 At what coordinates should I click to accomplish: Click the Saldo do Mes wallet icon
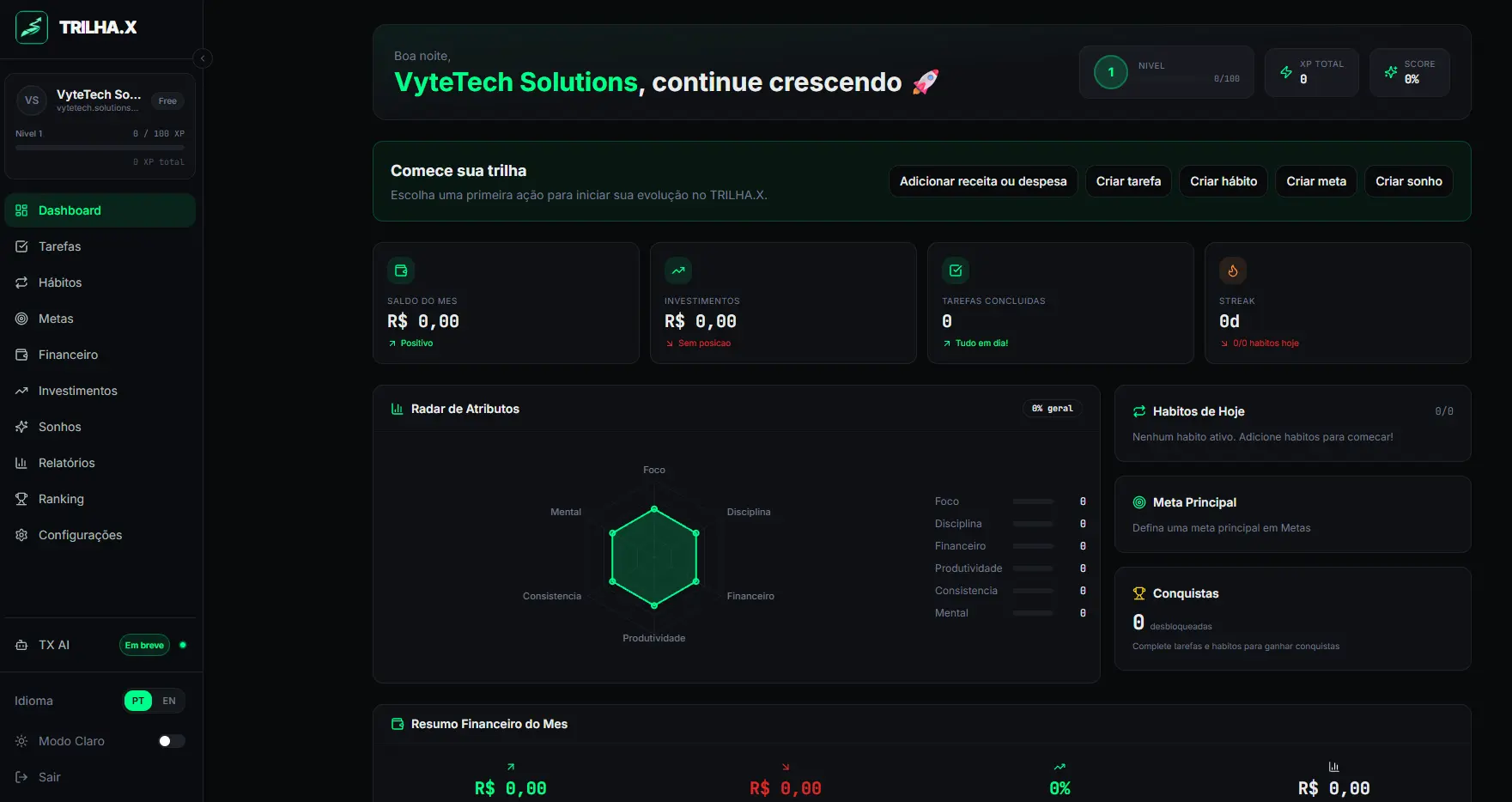coord(401,270)
